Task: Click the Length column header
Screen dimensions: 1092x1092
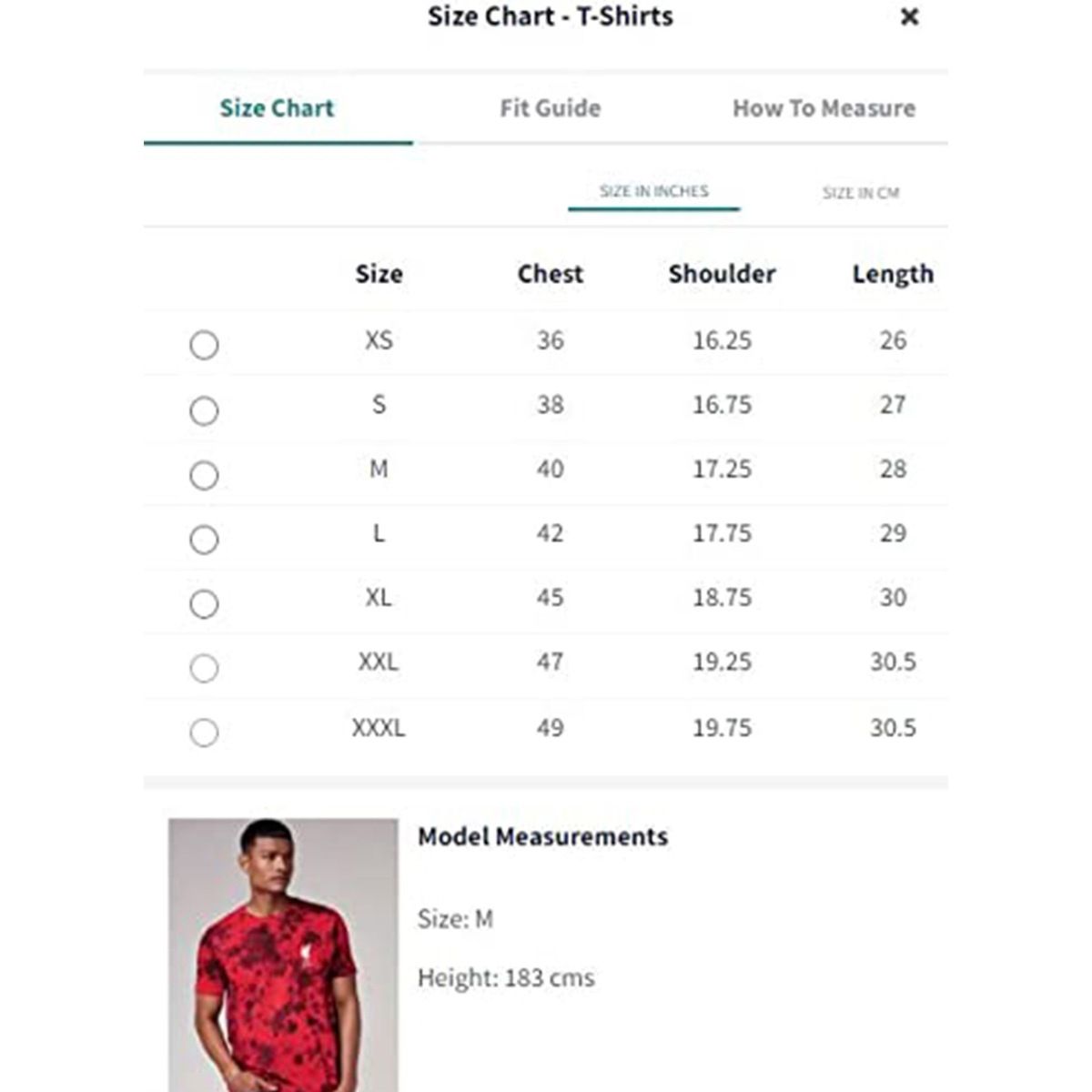Action: pyautogui.click(x=892, y=274)
